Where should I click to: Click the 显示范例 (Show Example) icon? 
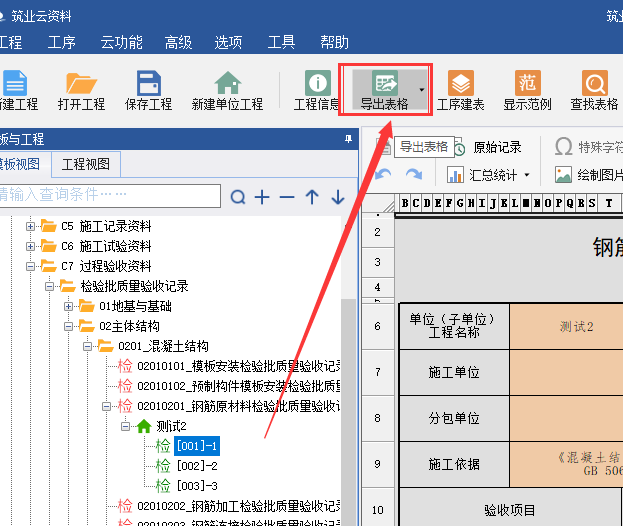[x=527, y=91]
